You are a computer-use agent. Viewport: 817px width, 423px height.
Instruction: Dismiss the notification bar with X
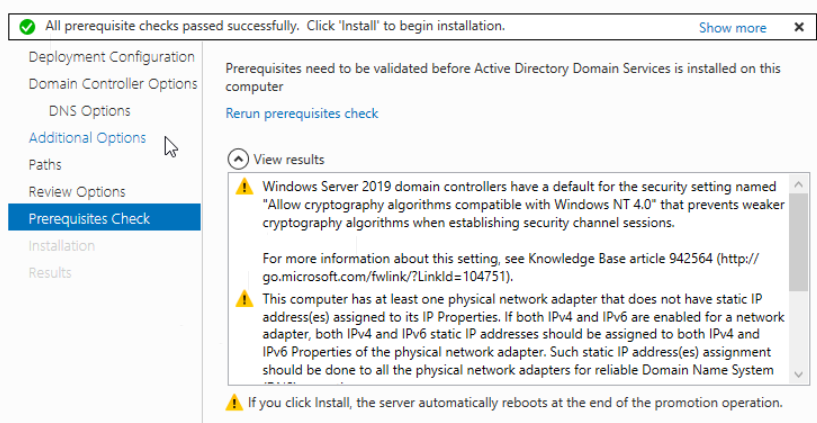(x=799, y=27)
